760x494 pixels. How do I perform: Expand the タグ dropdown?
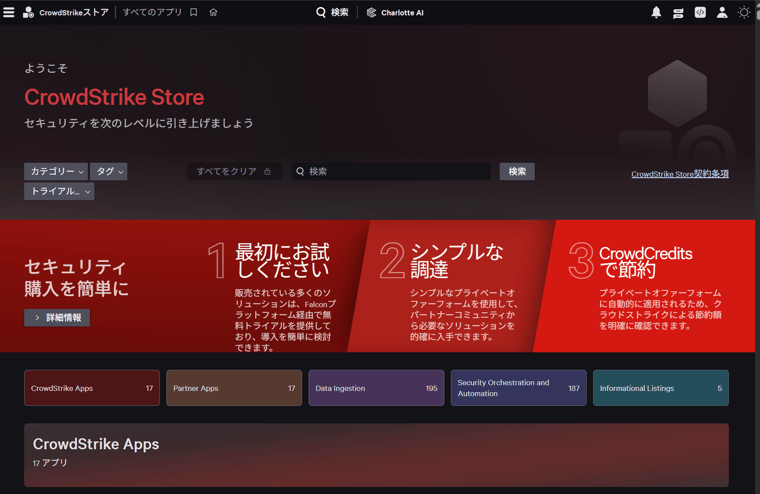[x=109, y=172]
